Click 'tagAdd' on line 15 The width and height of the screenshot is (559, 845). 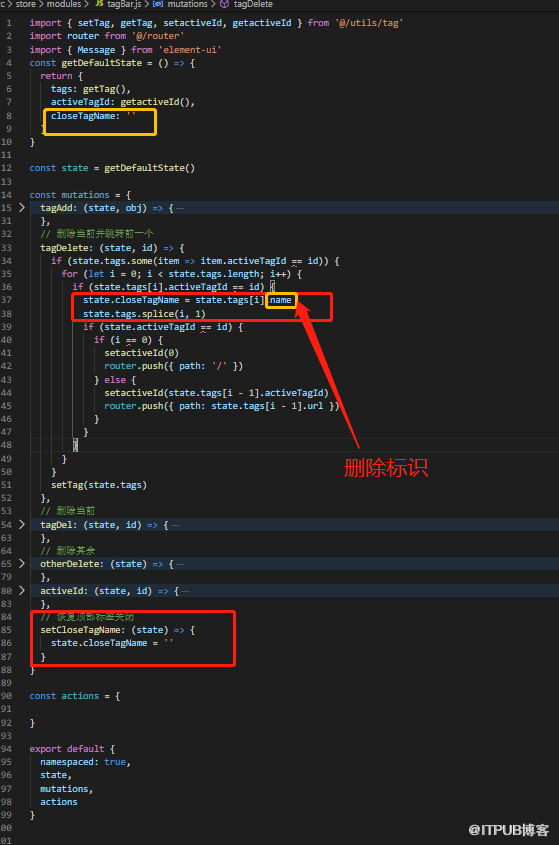[56, 208]
